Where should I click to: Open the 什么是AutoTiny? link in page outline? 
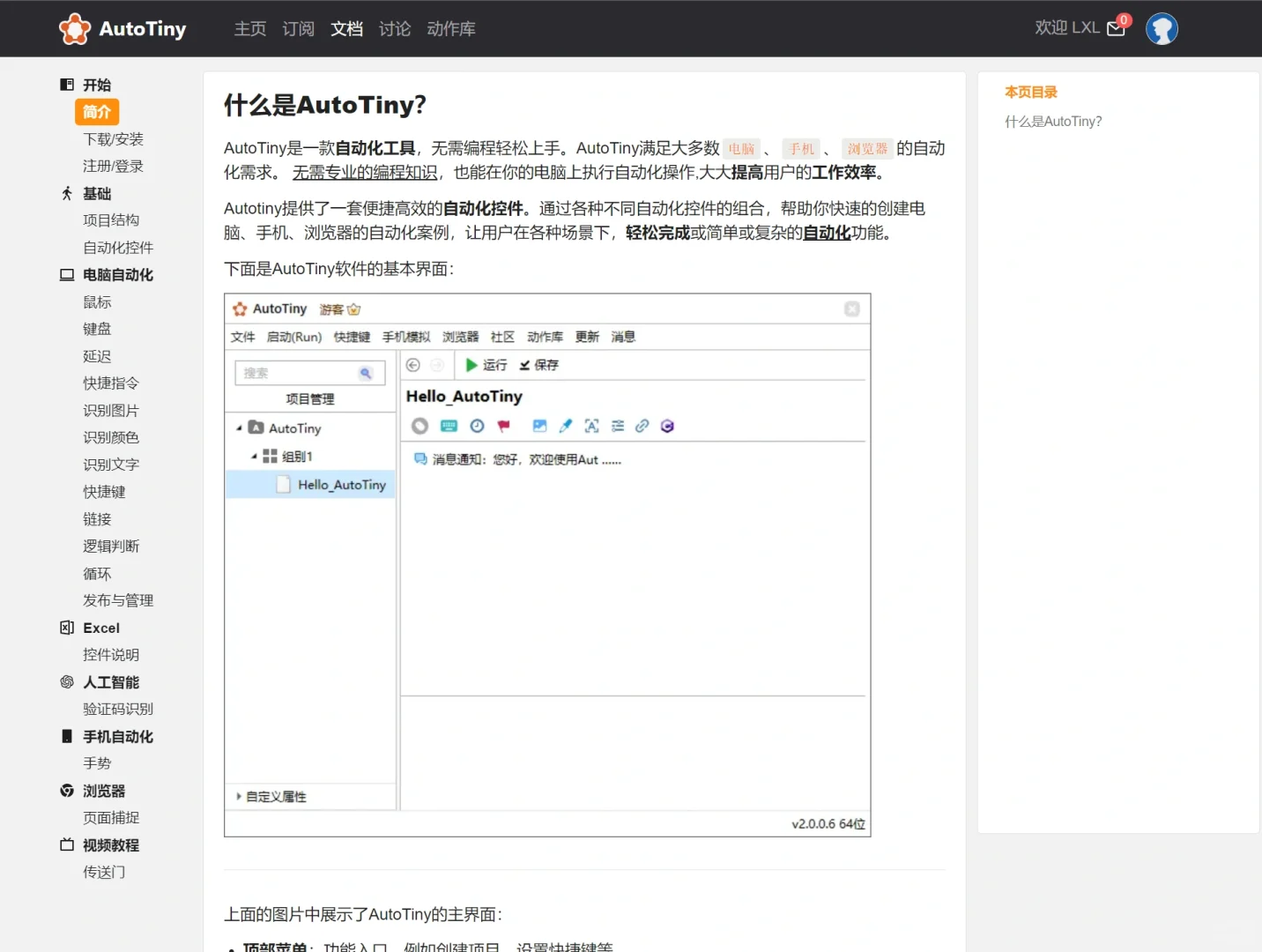(1053, 121)
